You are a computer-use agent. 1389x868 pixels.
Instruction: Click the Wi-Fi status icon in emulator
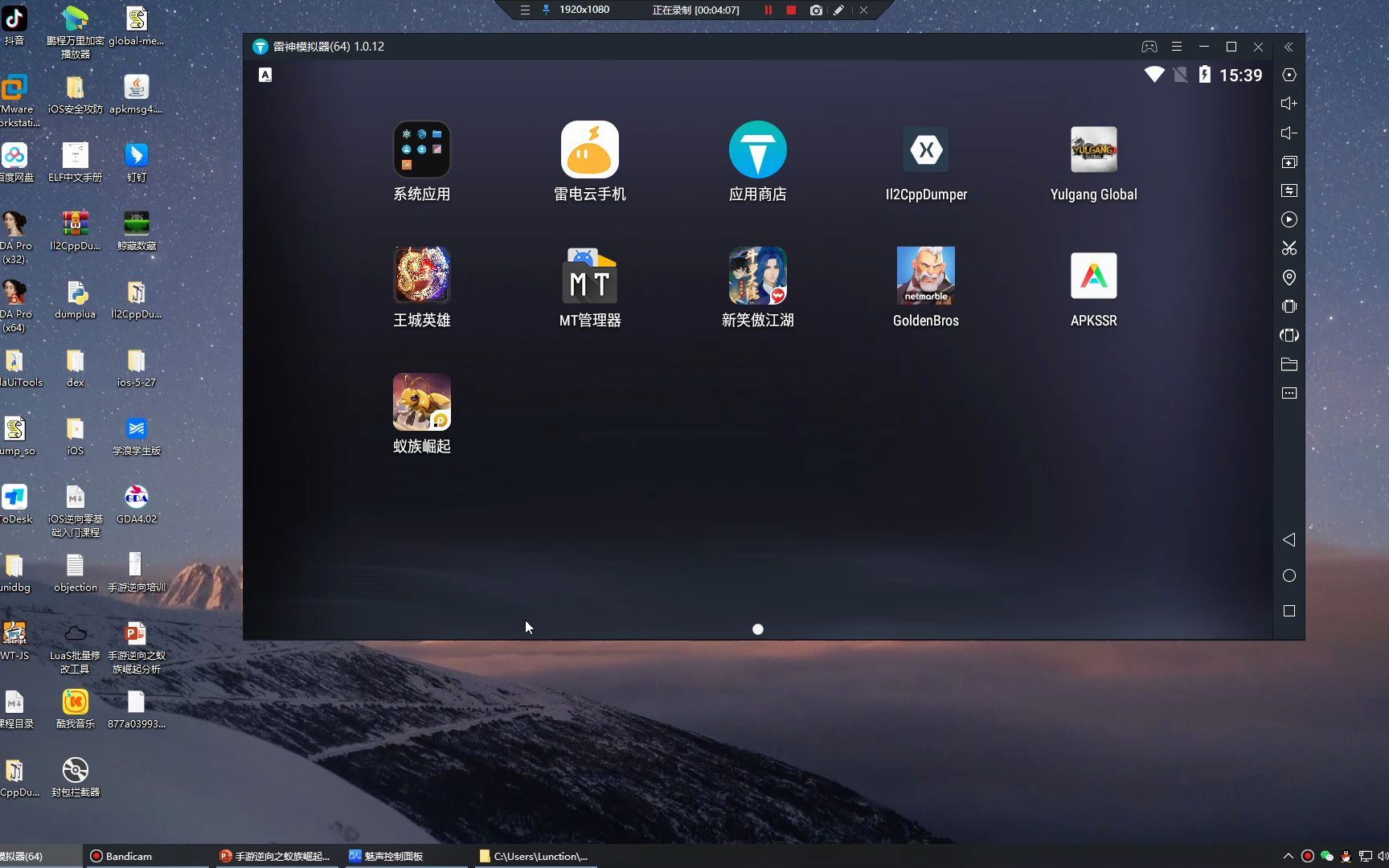point(1154,75)
